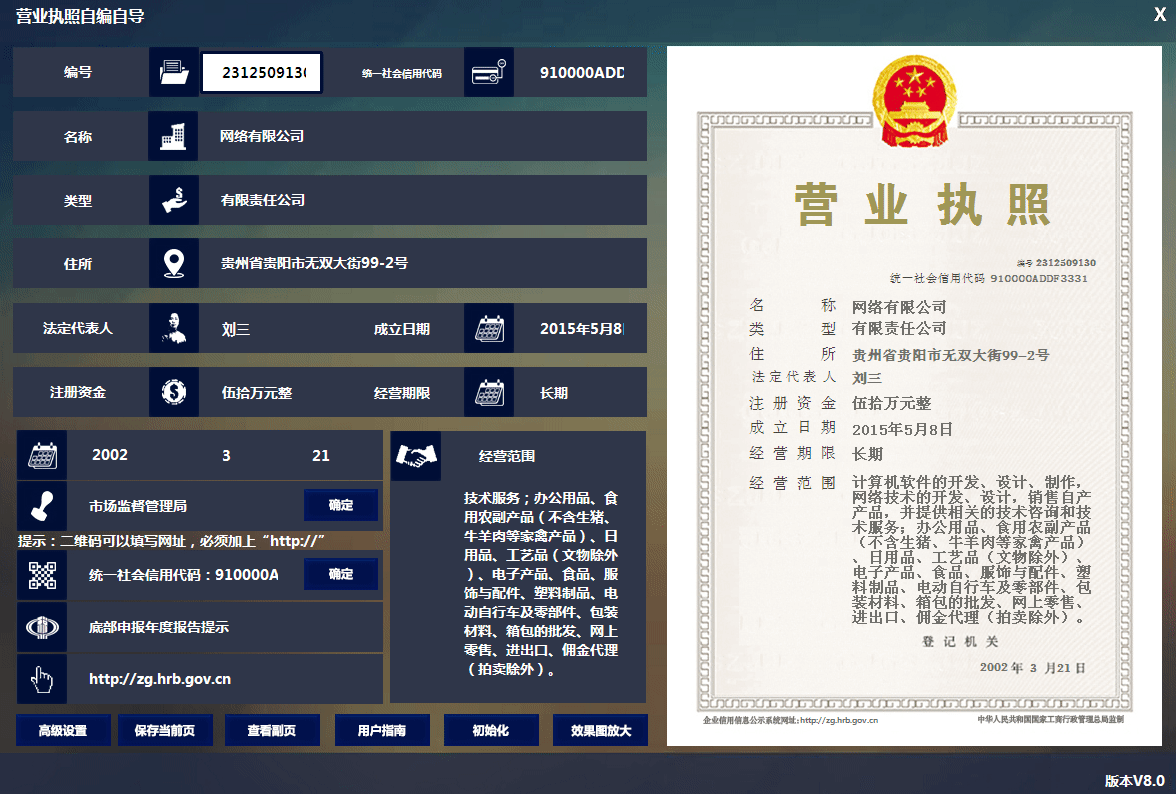
Task: Click the pointing hand icon next to the URL
Action: tap(41, 678)
